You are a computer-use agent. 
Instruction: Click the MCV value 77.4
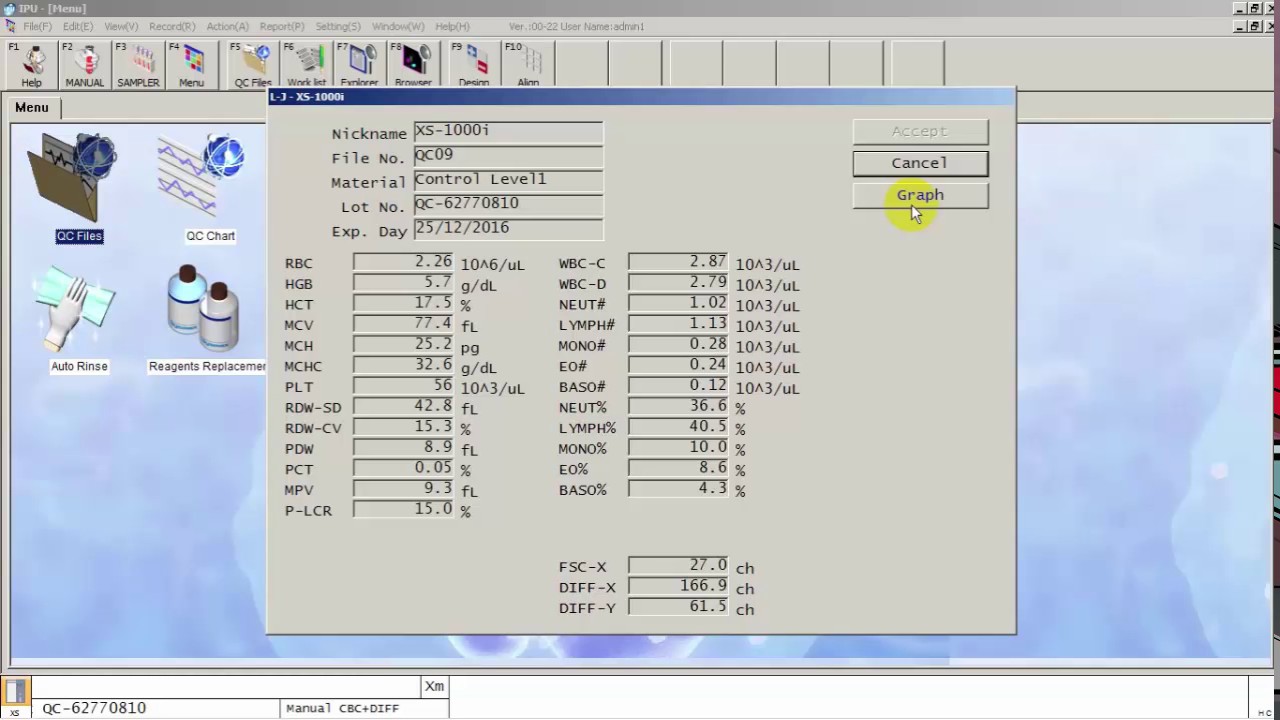point(404,324)
